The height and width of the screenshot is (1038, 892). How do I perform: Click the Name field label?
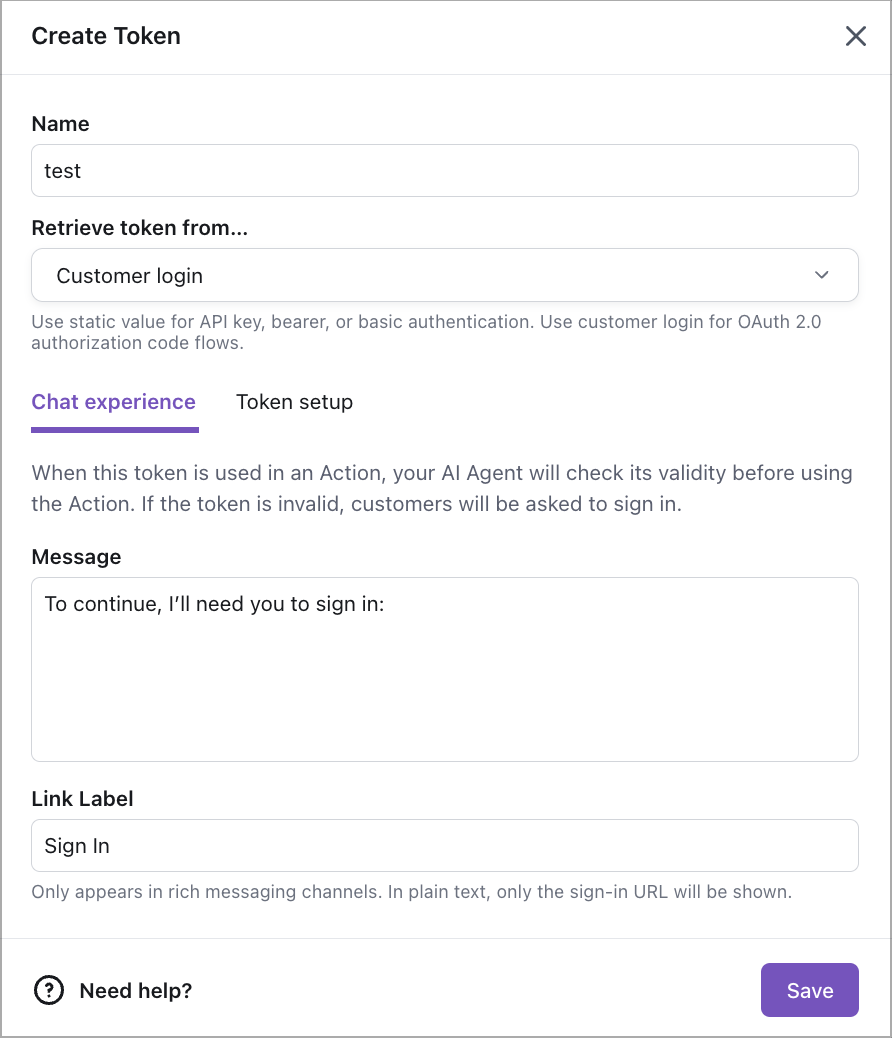click(61, 124)
